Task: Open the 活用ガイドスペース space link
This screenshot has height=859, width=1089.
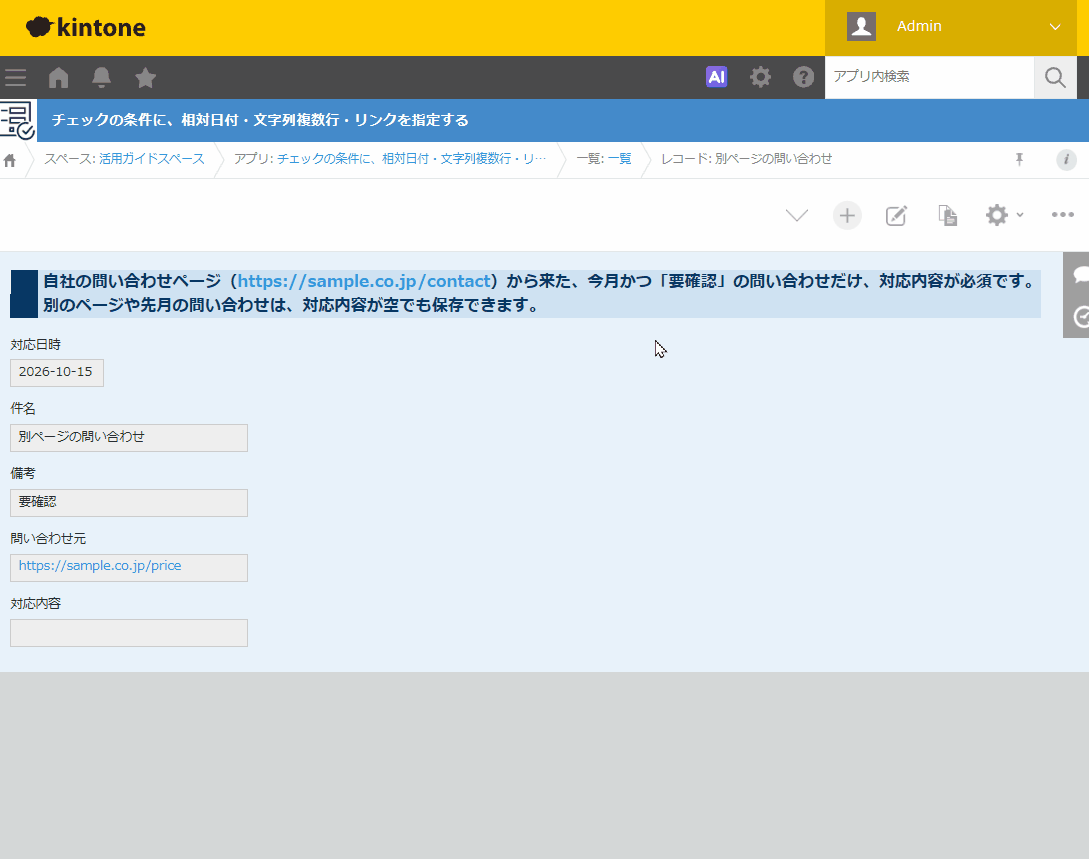Action: pyautogui.click(x=151, y=159)
